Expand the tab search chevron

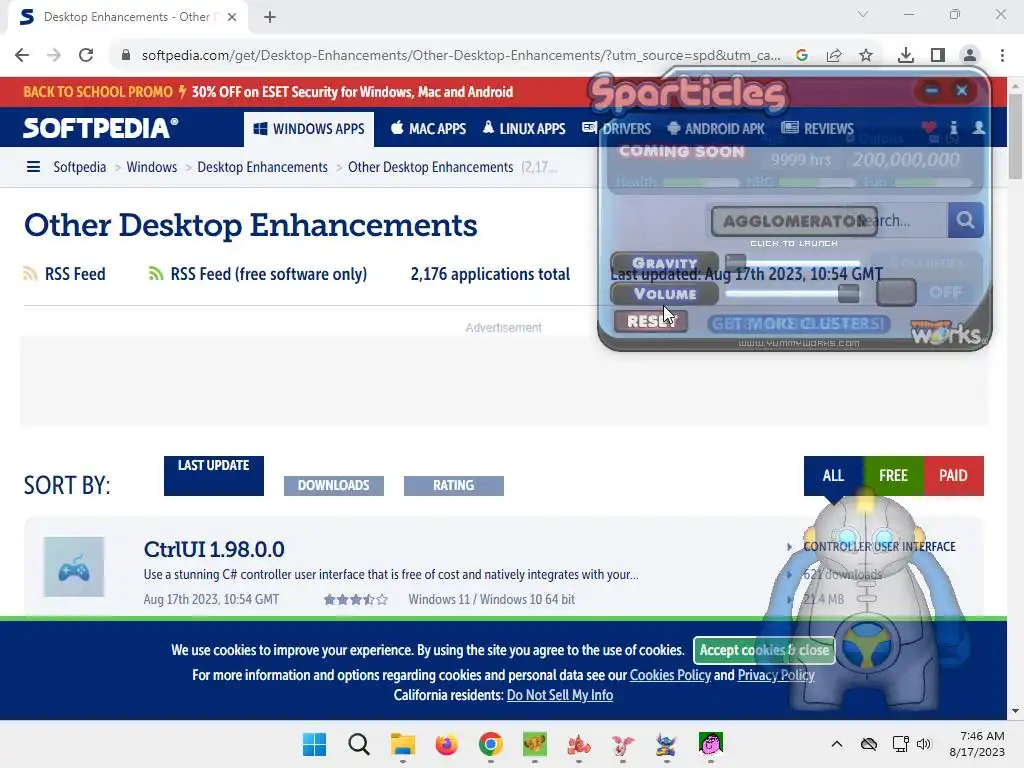click(863, 14)
